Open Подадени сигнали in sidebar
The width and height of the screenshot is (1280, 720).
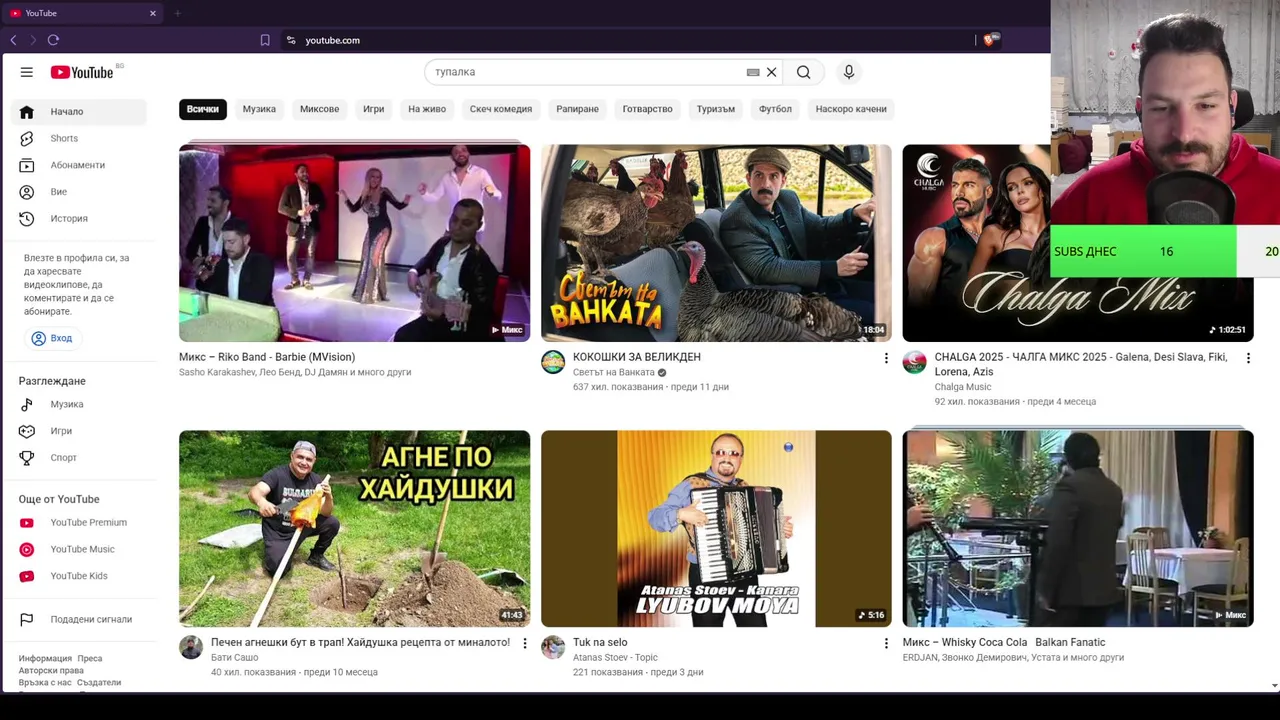(x=80, y=619)
